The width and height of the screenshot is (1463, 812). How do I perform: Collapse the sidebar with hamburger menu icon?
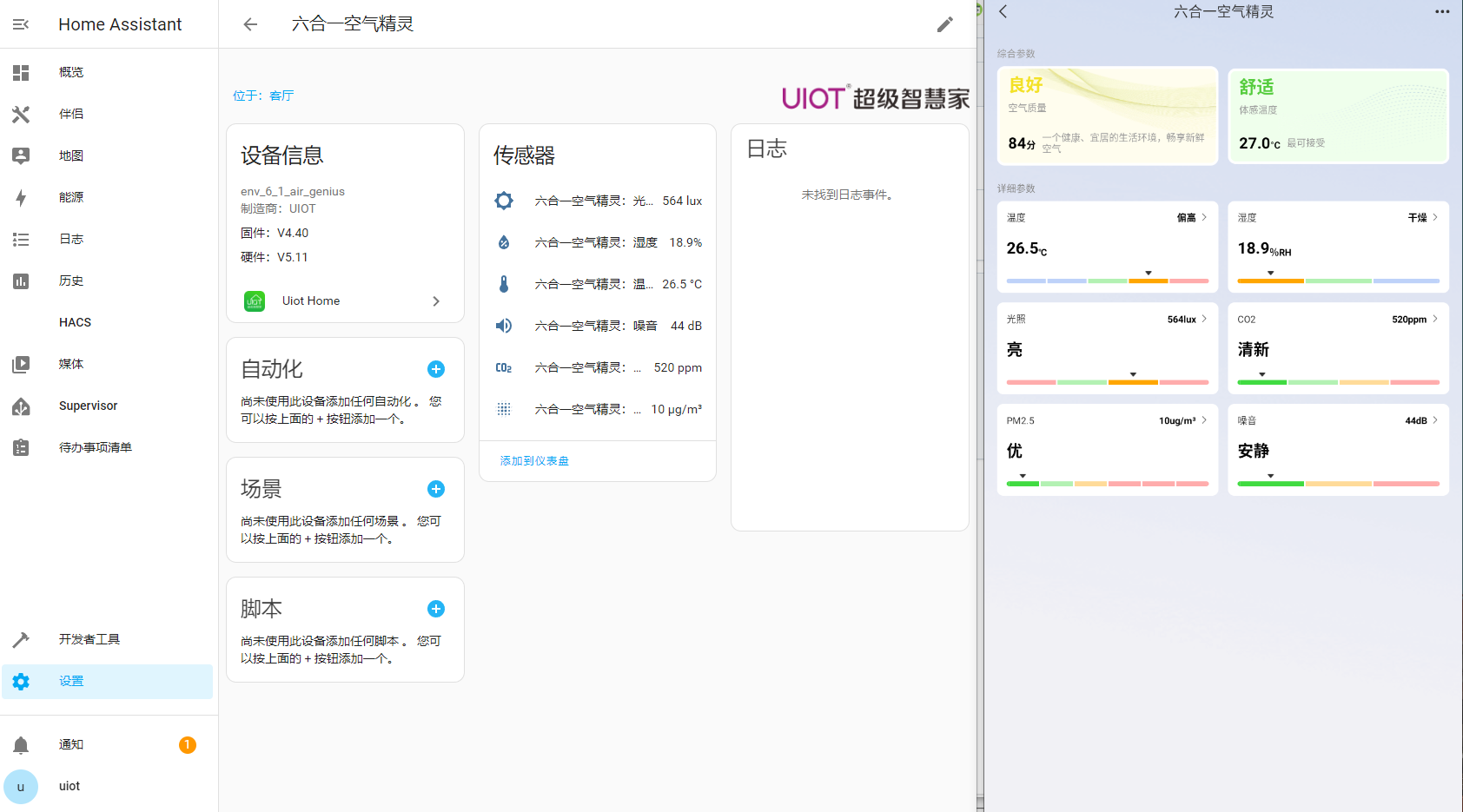[21, 24]
